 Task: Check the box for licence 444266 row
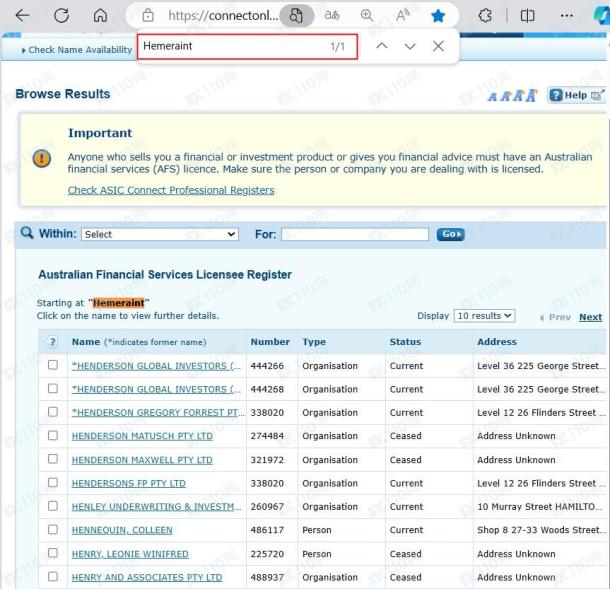(53, 365)
